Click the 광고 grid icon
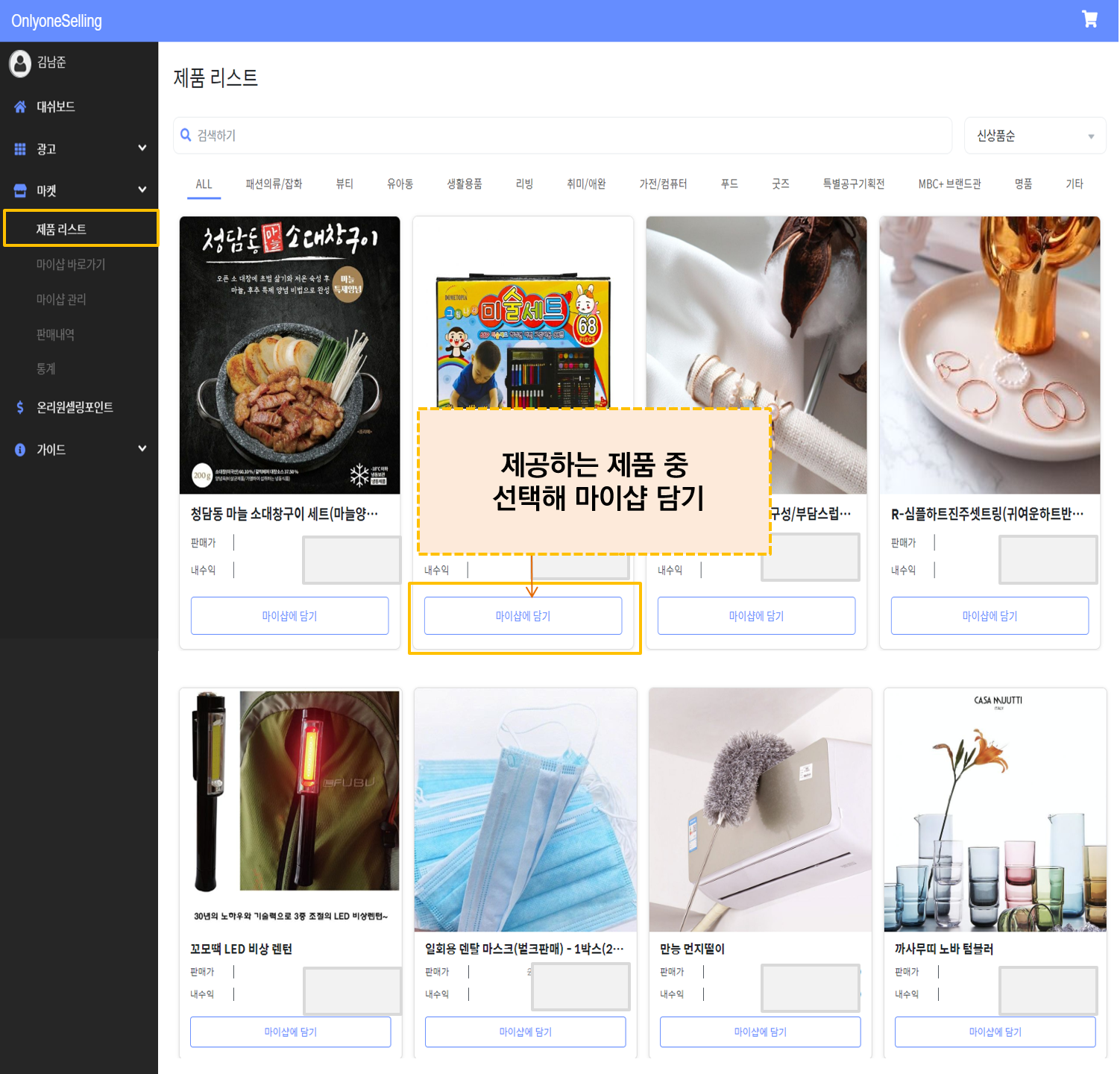The height and width of the screenshot is (1074, 1120). 20,149
